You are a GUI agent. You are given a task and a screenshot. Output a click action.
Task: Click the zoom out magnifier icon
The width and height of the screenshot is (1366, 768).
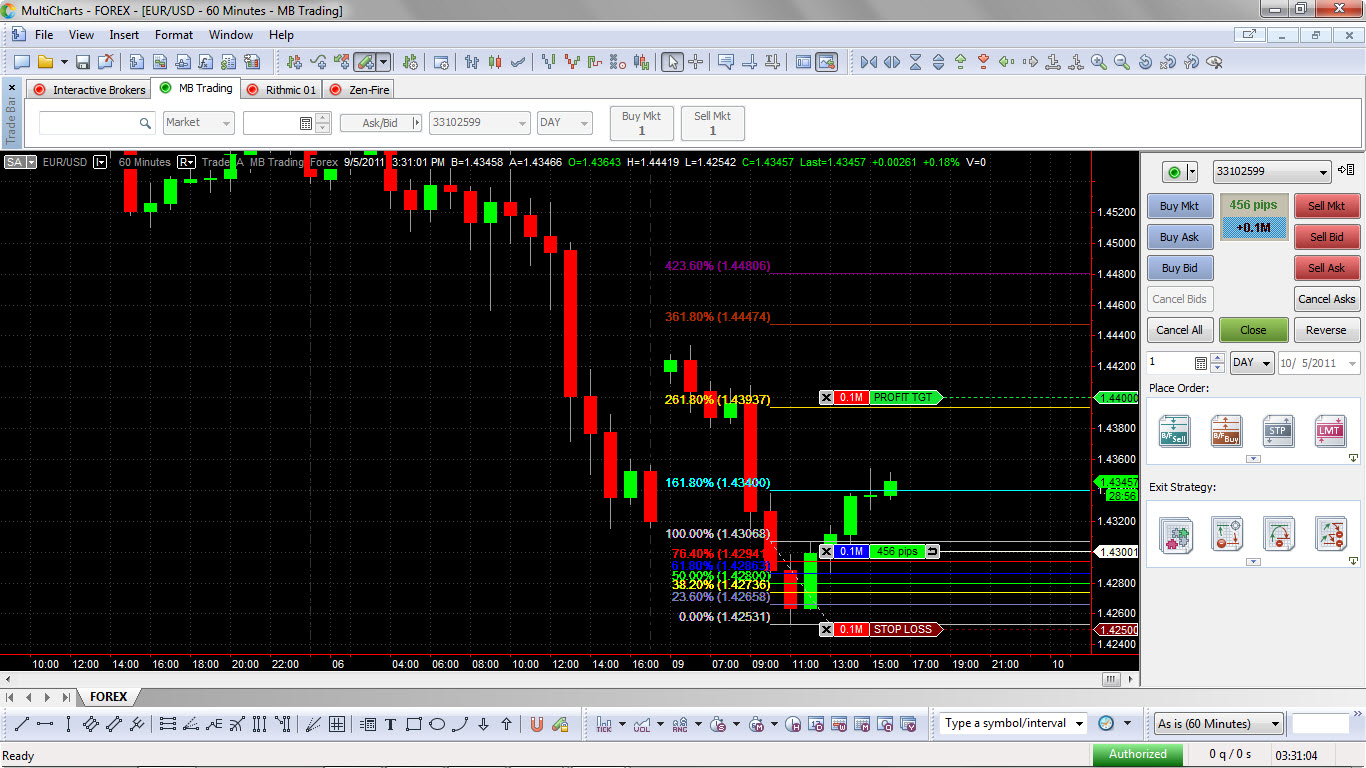1122,62
